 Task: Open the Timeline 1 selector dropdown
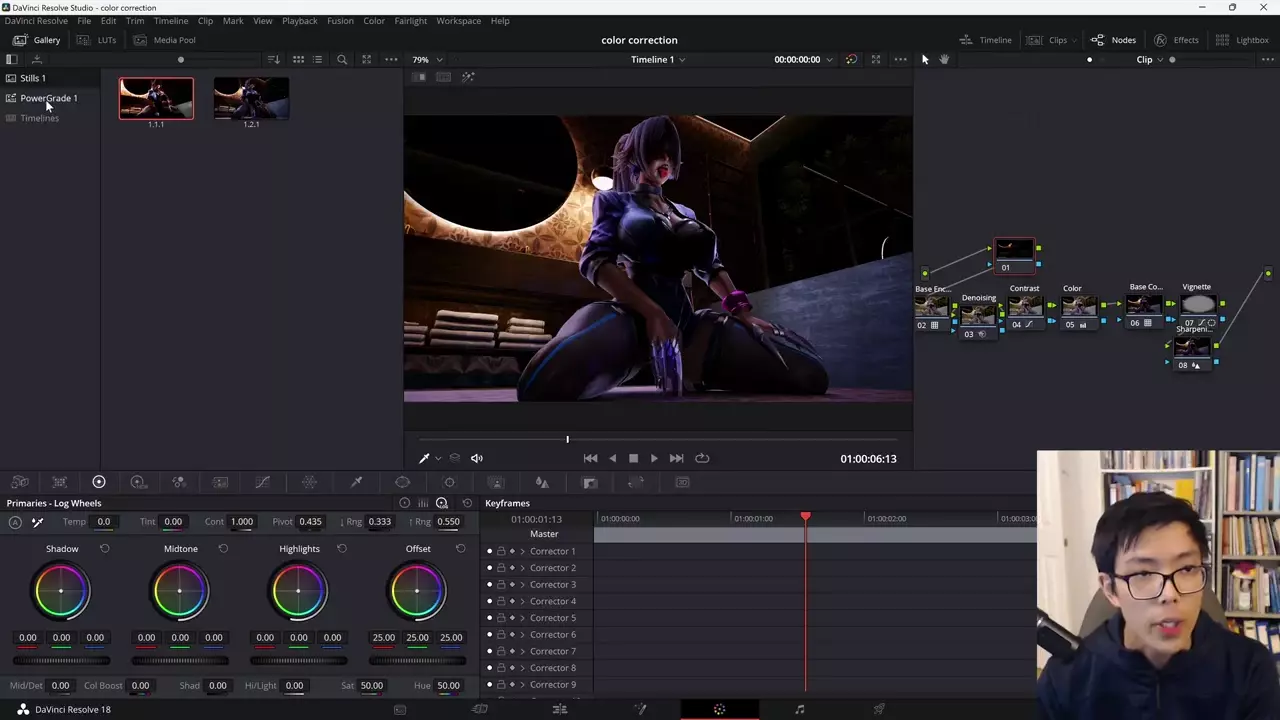tap(657, 60)
